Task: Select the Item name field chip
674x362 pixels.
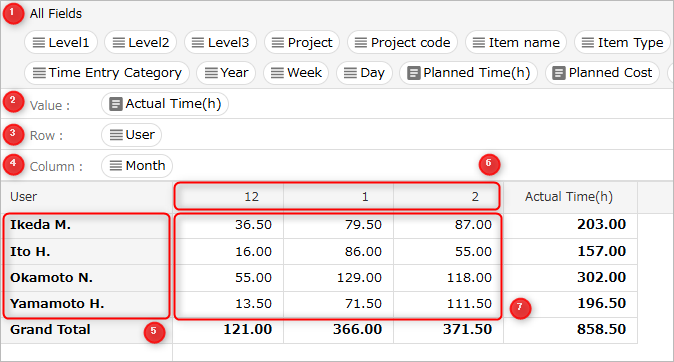Action: coord(516,42)
